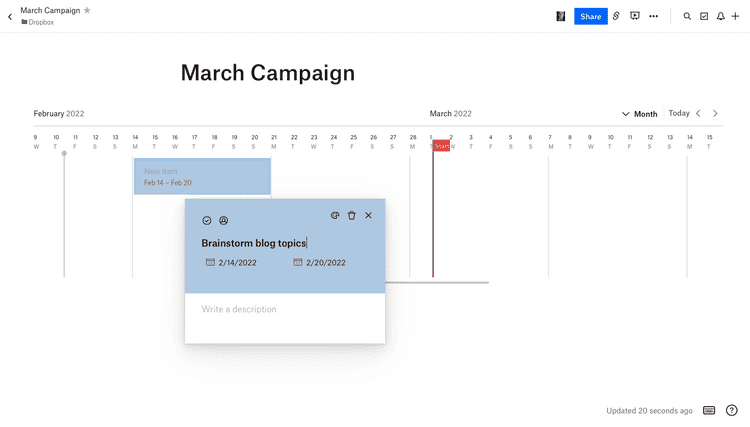Click the blue Share button

click(590, 16)
